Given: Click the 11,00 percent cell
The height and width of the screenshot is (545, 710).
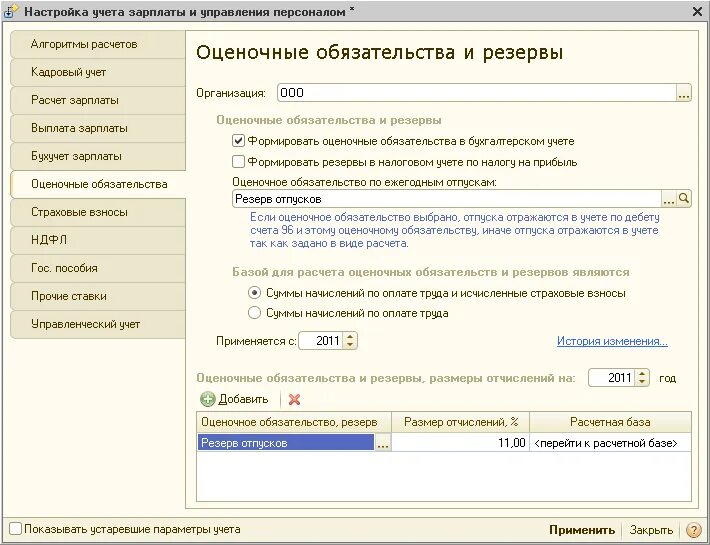Looking at the screenshot, I should point(460,443).
